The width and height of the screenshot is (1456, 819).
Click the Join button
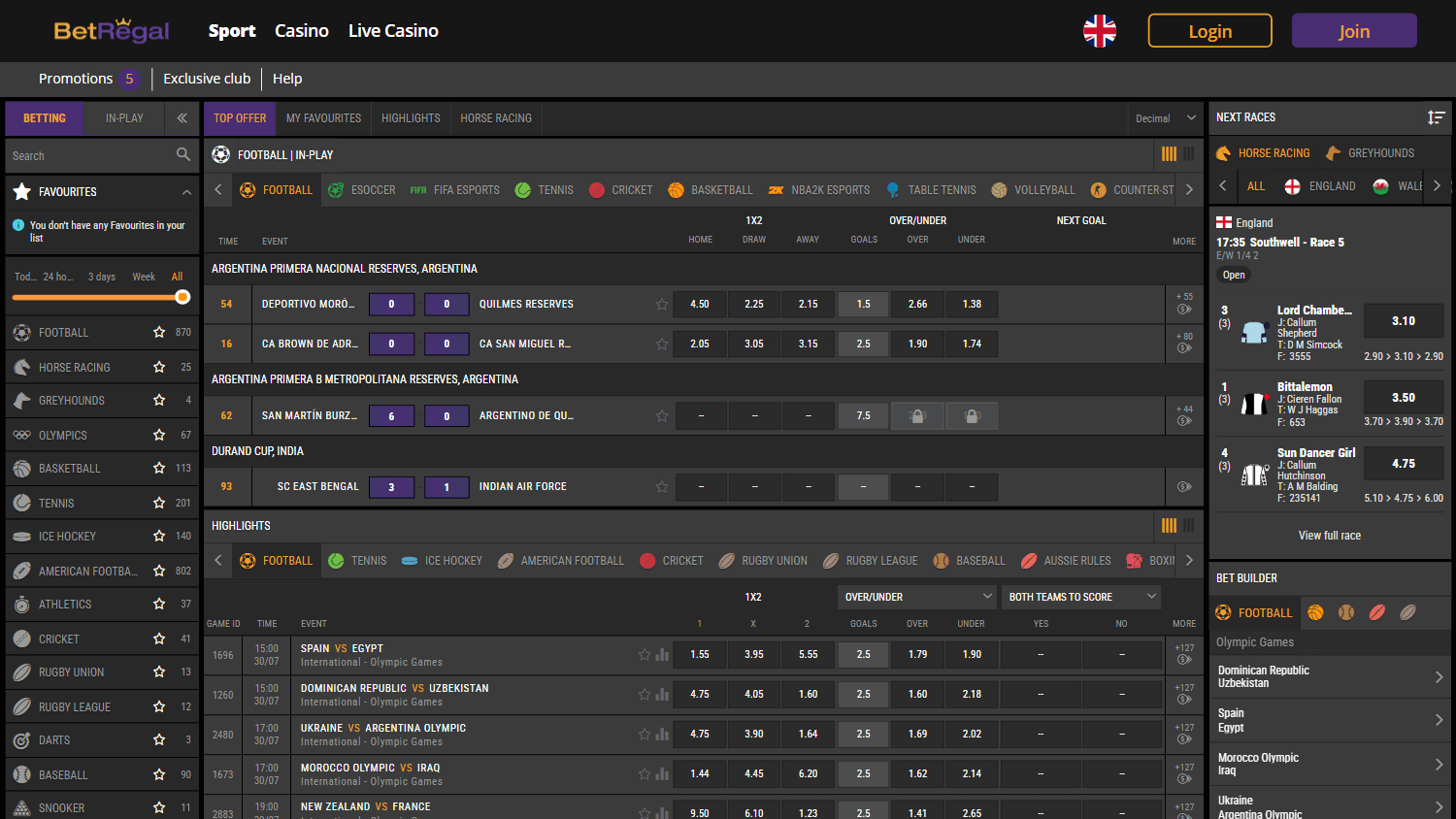click(1354, 31)
